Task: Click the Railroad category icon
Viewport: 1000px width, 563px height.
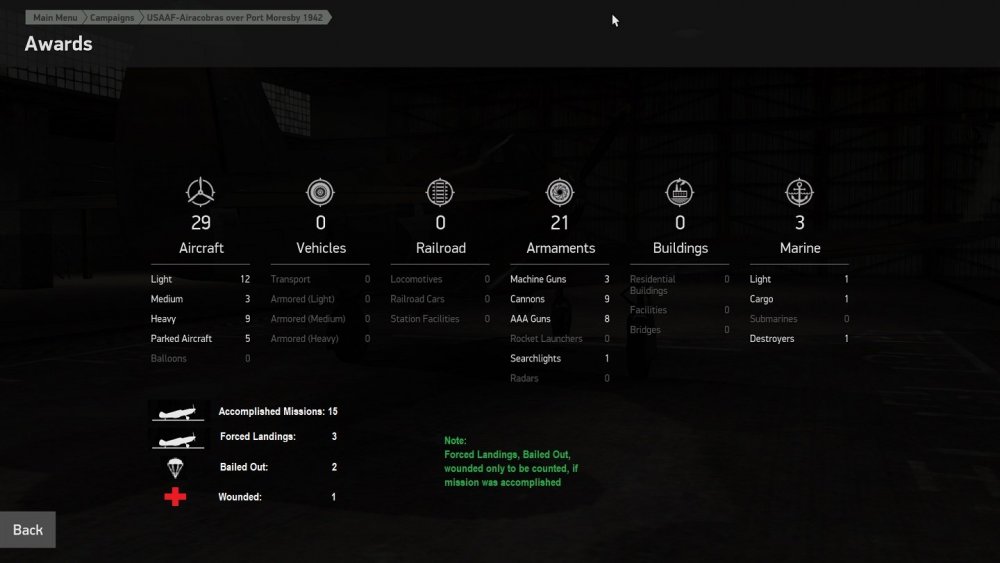Action: 440,192
